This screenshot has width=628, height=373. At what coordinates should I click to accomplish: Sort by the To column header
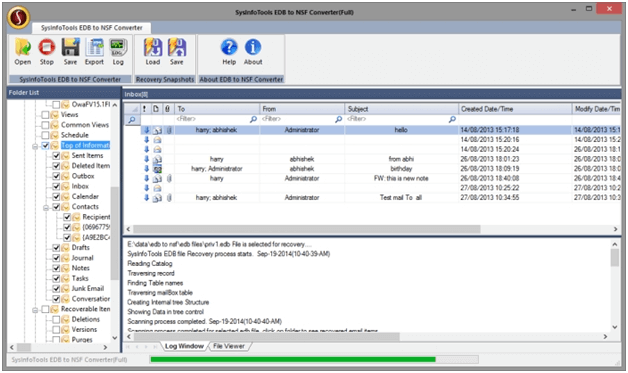tap(217, 109)
